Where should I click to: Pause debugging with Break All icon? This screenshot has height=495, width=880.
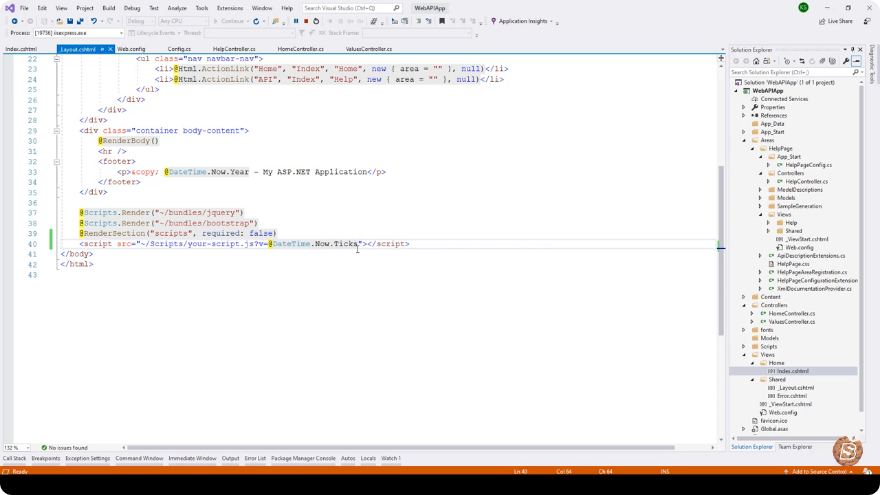pyautogui.click(x=296, y=21)
